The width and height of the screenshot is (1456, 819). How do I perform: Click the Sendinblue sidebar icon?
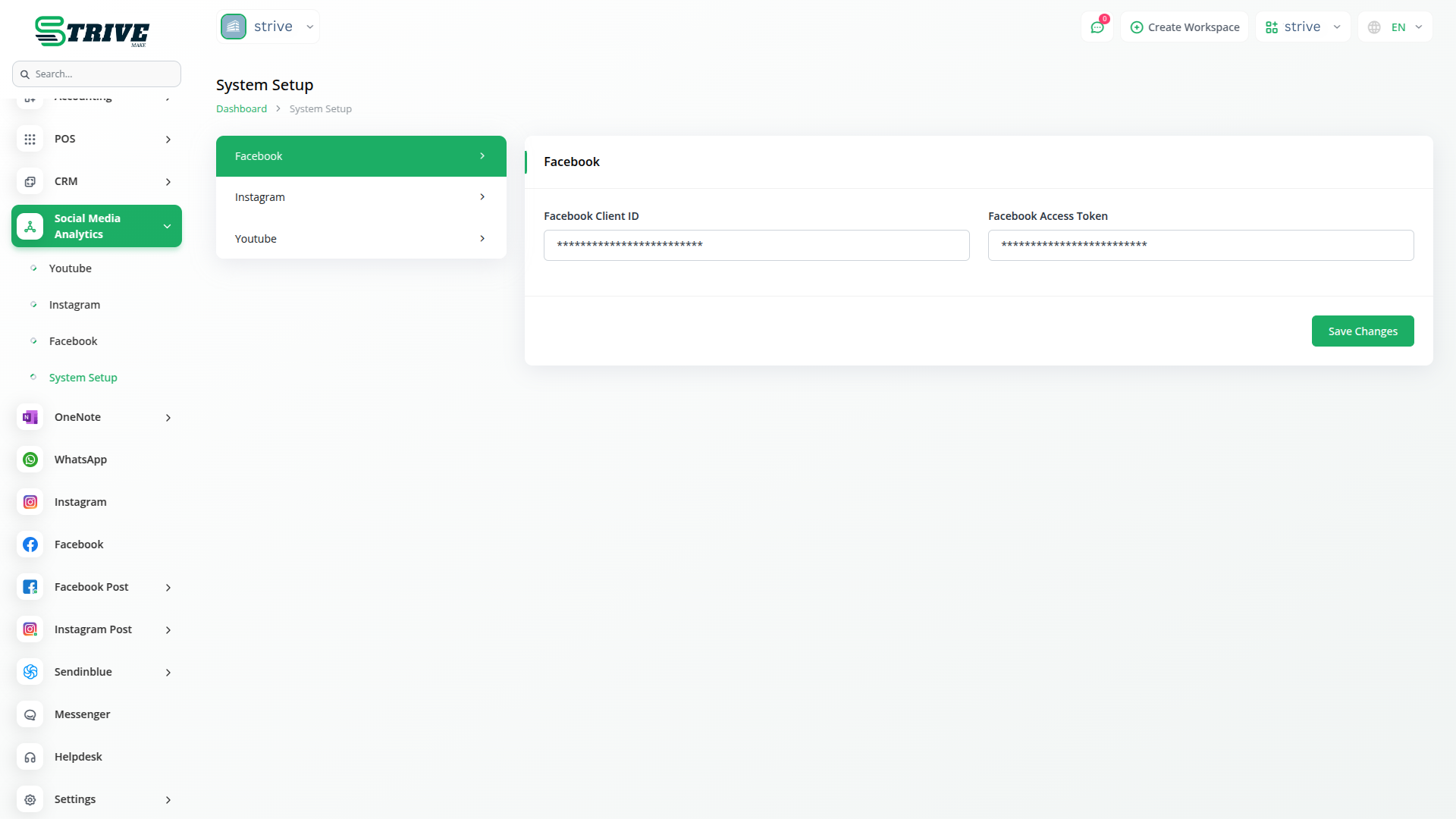pos(30,672)
